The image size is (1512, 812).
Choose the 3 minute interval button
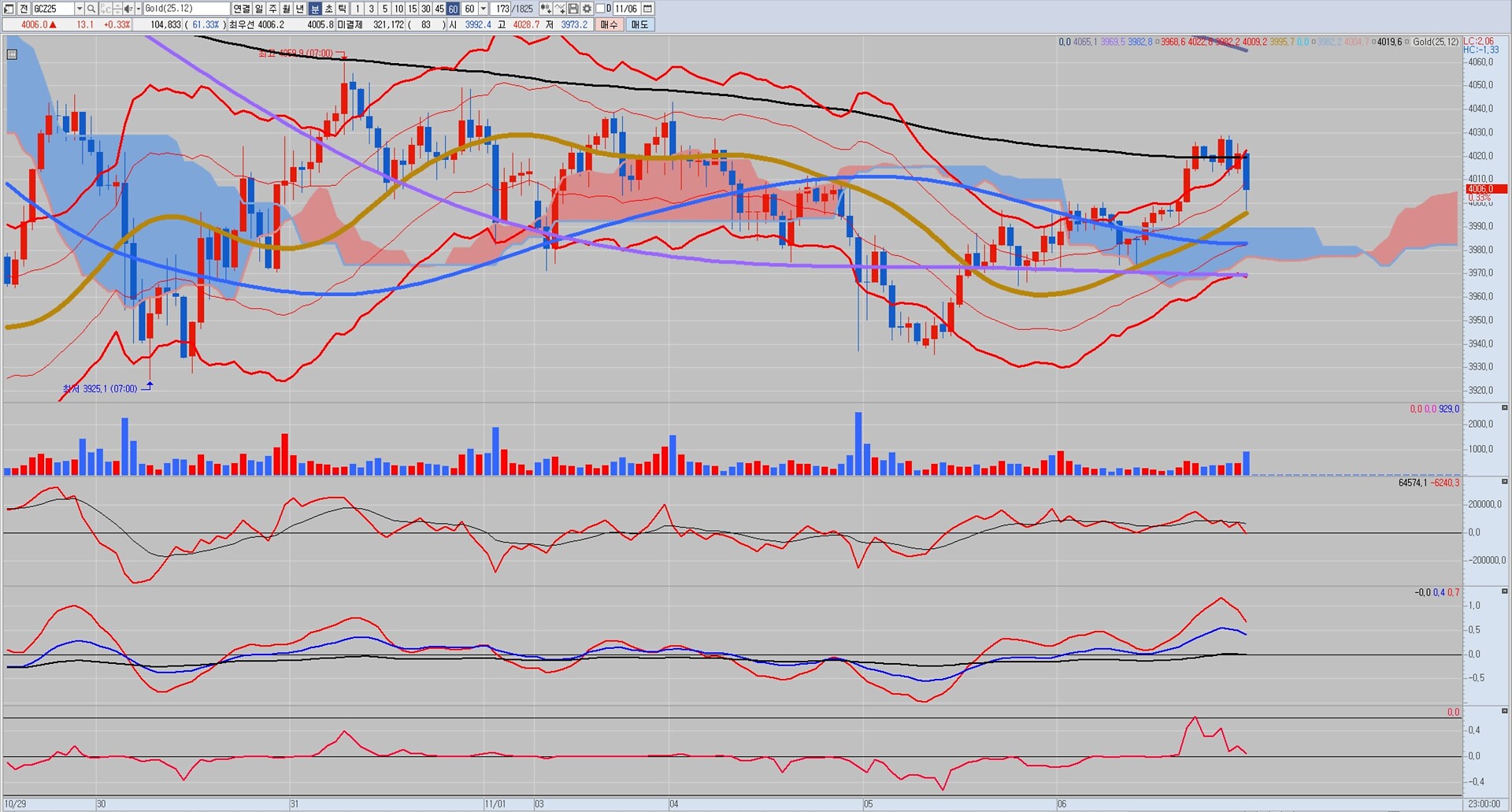(x=371, y=9)
